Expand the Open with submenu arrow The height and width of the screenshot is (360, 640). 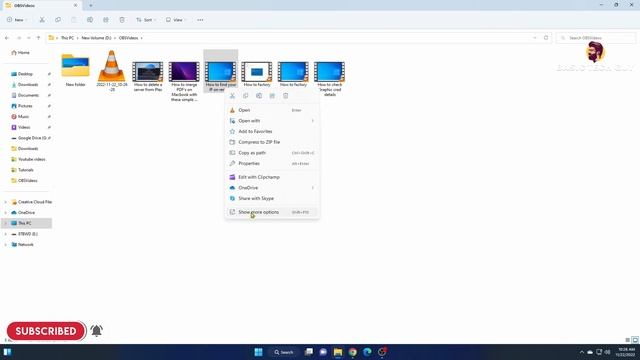pos(313,121)
